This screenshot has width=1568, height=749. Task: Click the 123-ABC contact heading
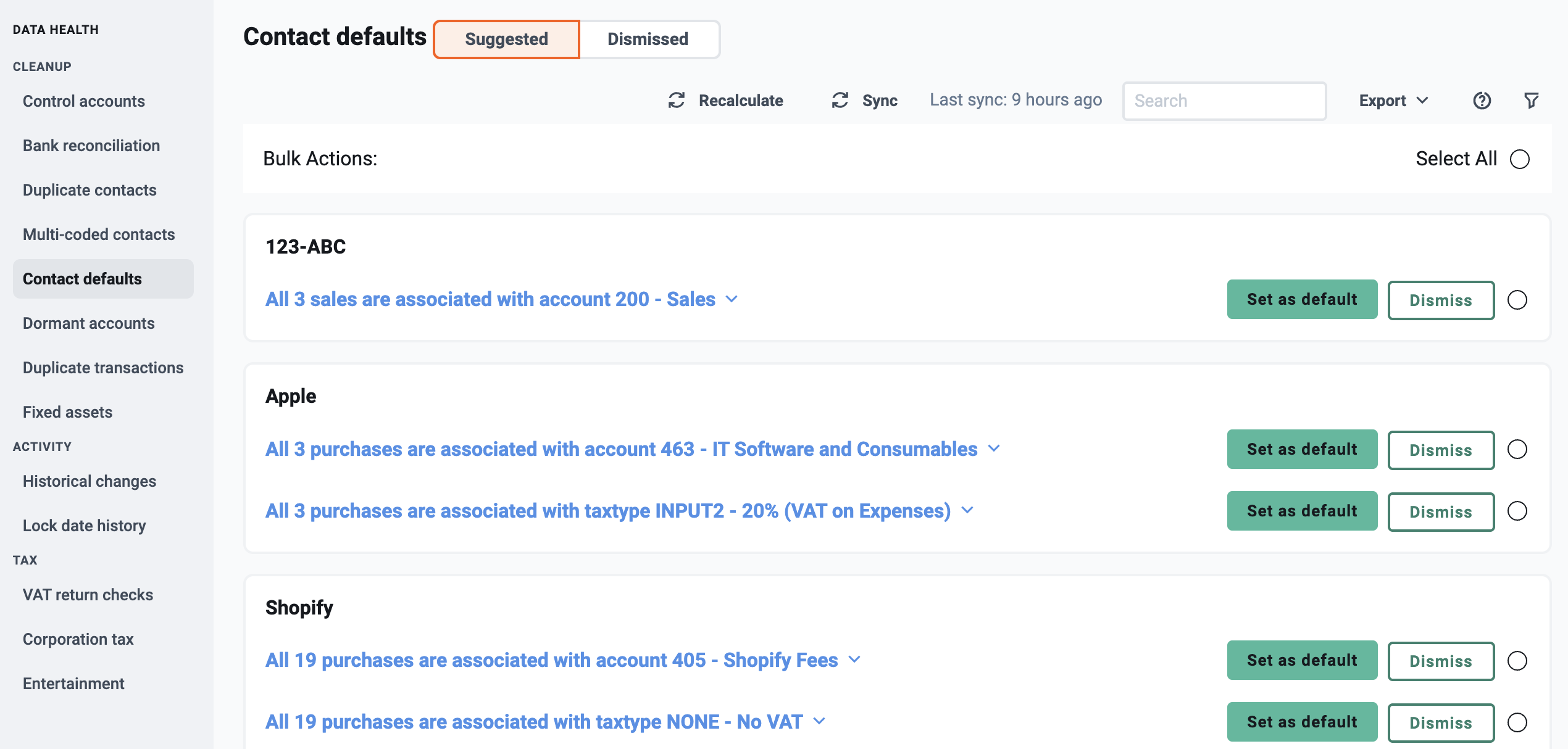[306, 247]
